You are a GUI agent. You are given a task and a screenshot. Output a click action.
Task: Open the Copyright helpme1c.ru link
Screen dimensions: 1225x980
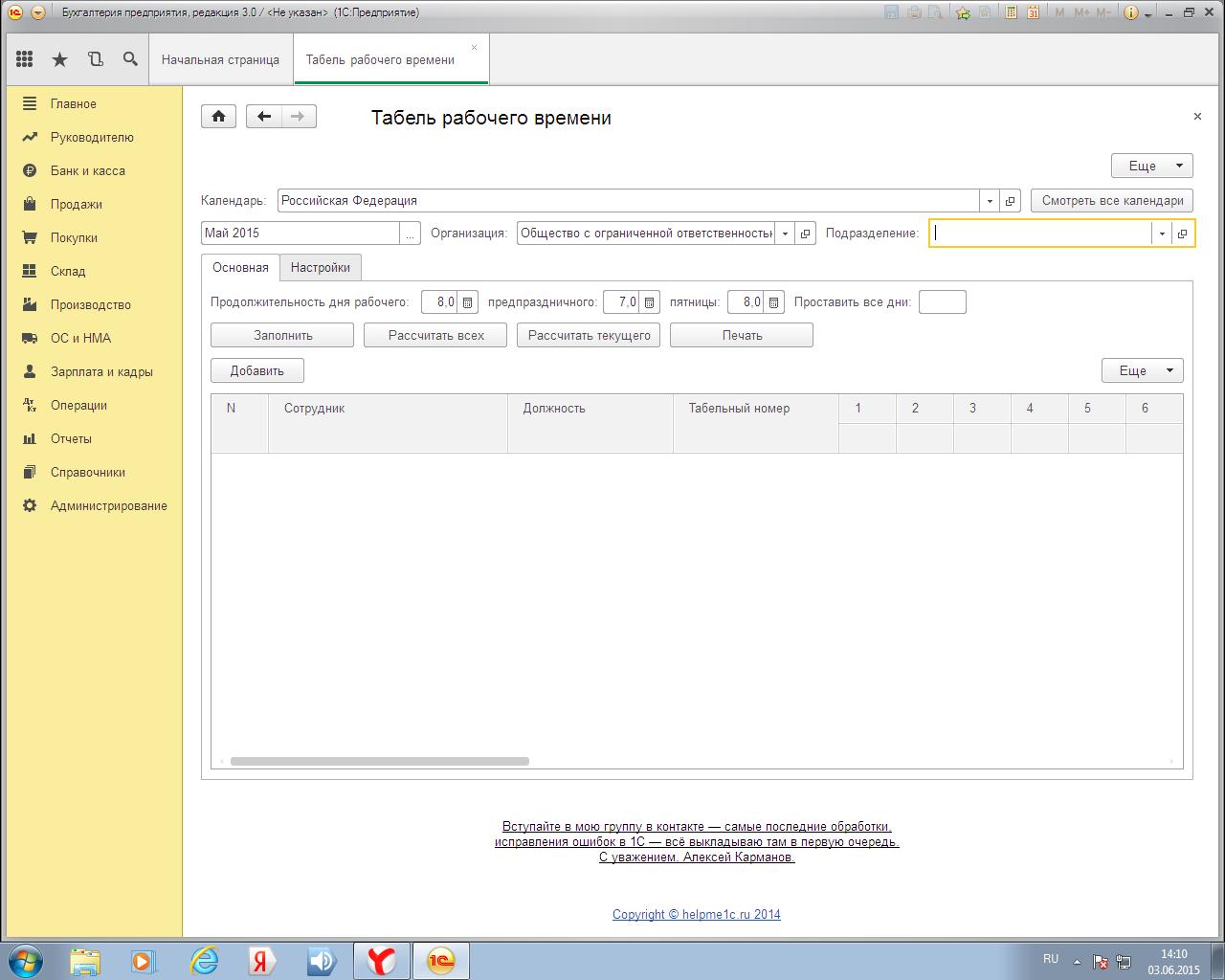coord(696,914)
